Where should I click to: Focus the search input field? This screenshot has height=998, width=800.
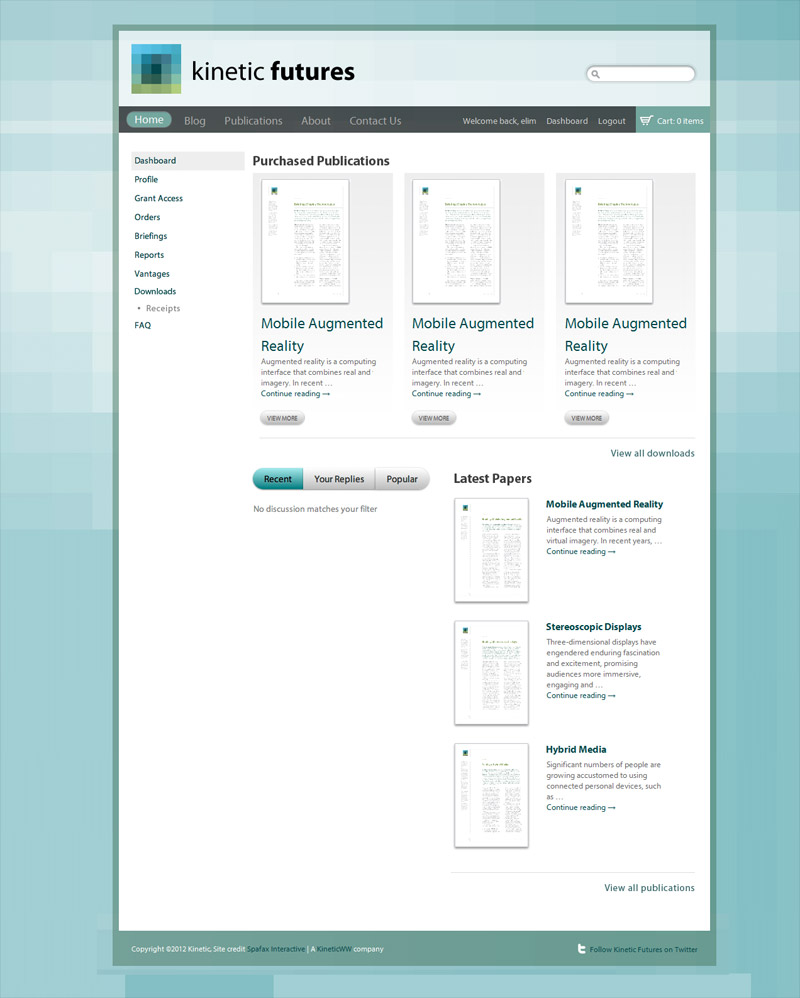tap(645, 74)
